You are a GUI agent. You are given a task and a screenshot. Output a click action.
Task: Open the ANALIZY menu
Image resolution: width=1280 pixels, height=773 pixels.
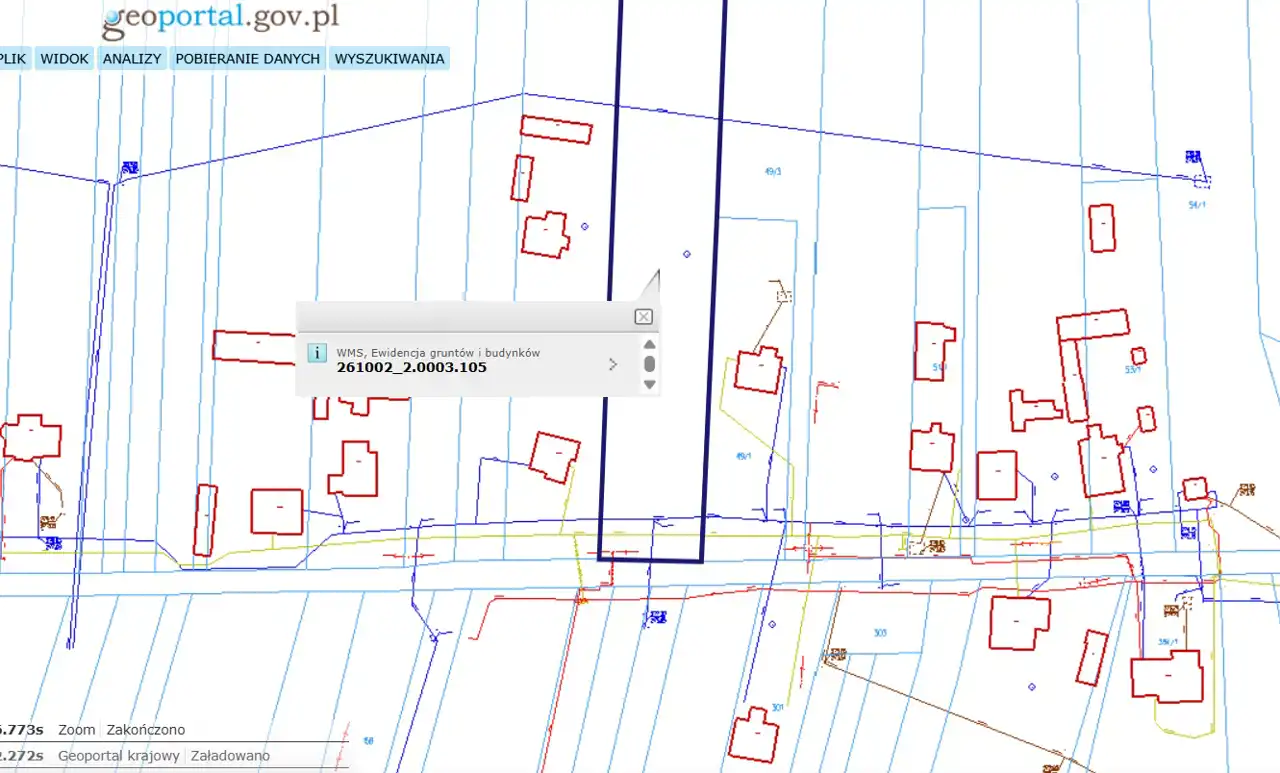coord(132,58)
